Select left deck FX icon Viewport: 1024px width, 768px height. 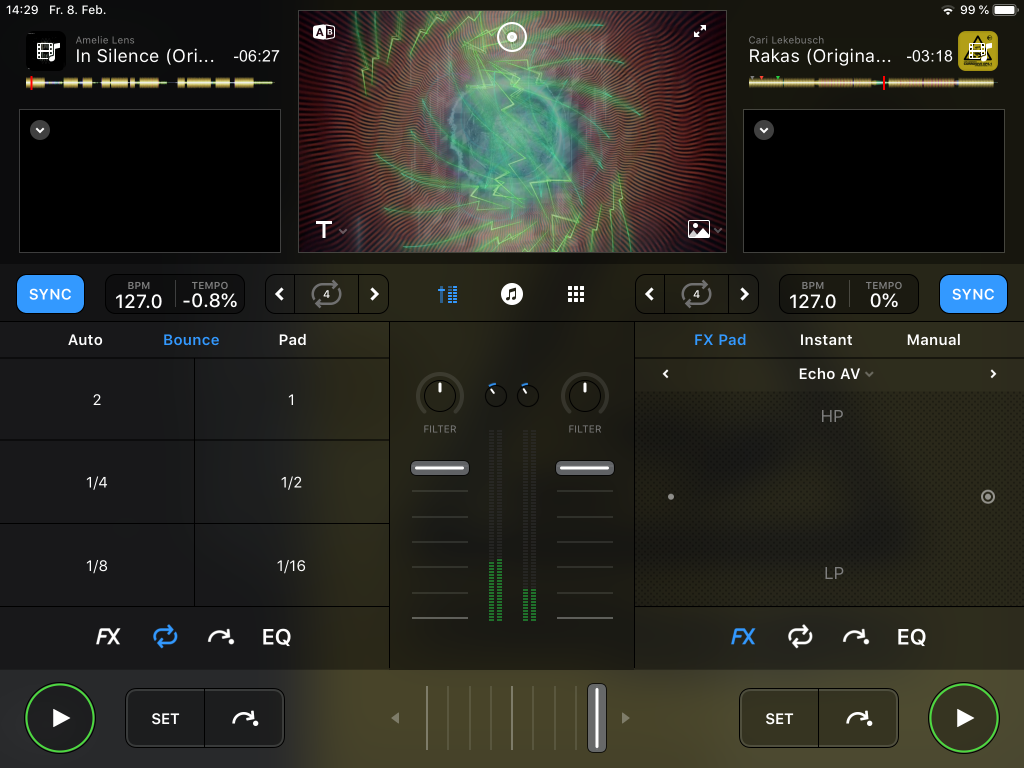[x=108, y=637]
